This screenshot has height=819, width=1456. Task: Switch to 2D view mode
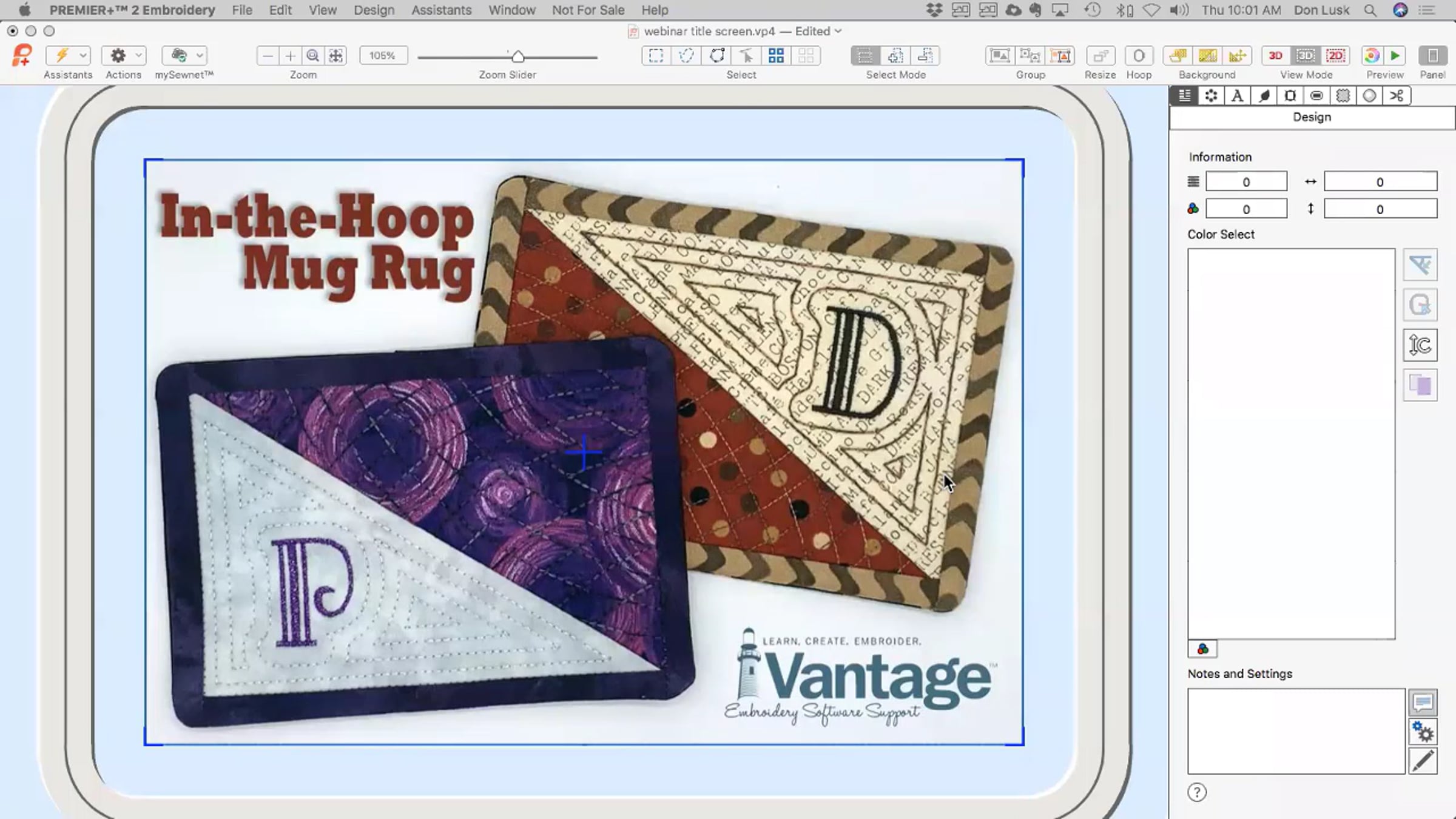click(1335, 56)
